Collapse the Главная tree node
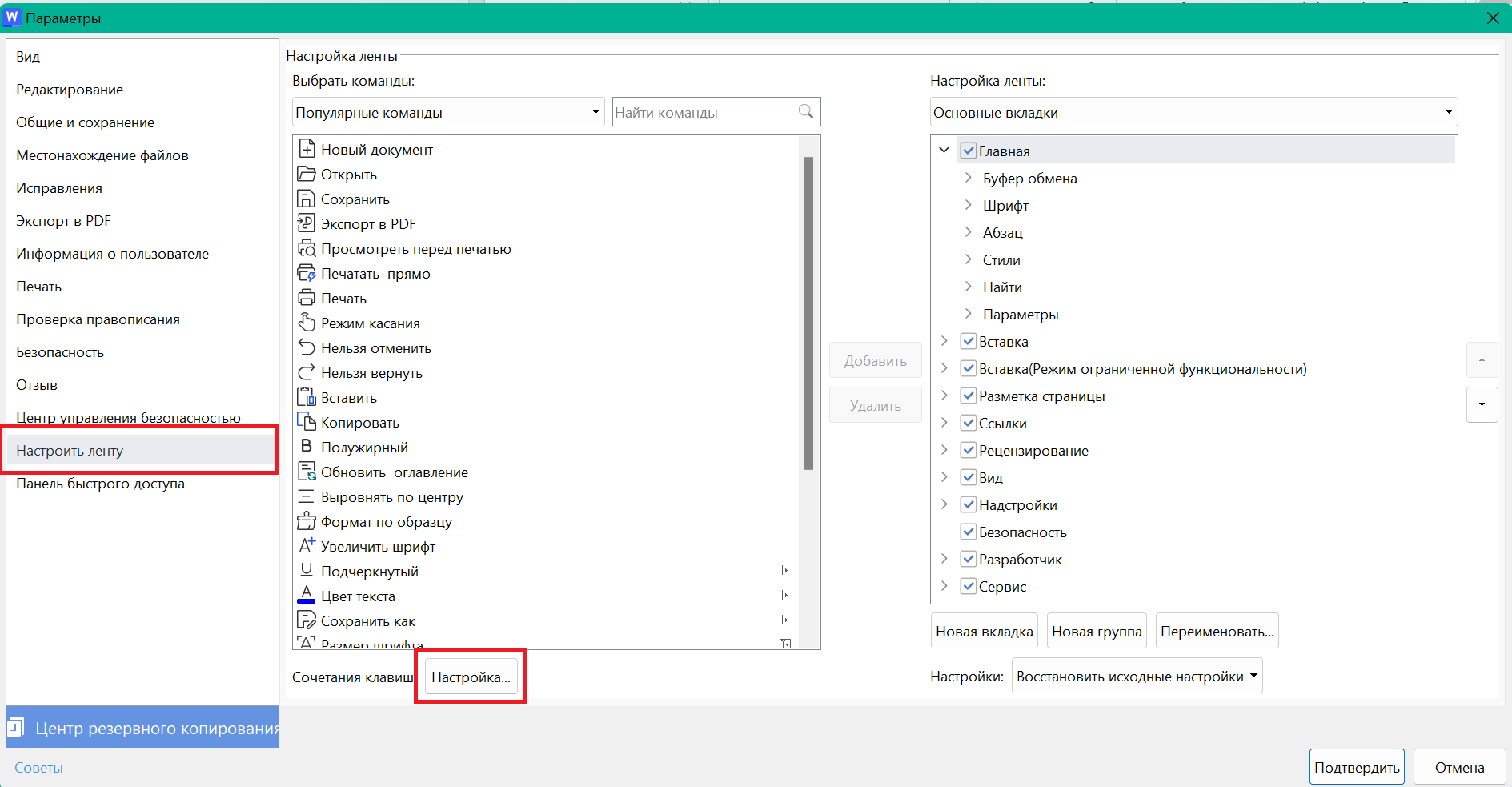The width and height of the screenshot is (1512, 787). (x=944, y=150)
